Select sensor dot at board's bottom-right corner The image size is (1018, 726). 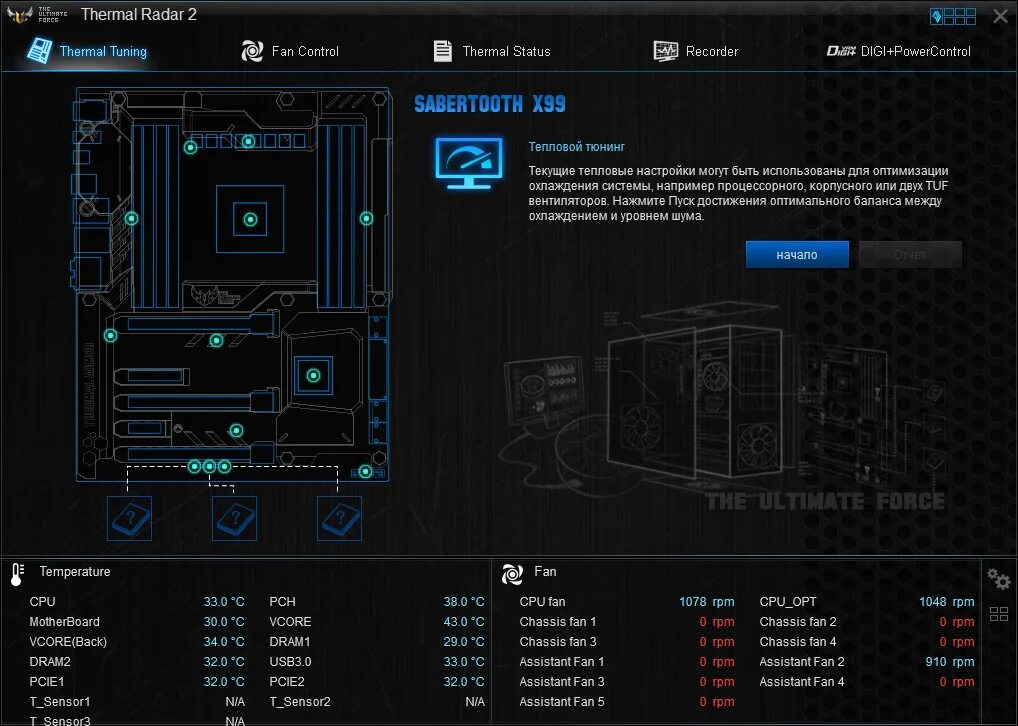[x=365, y=471]
